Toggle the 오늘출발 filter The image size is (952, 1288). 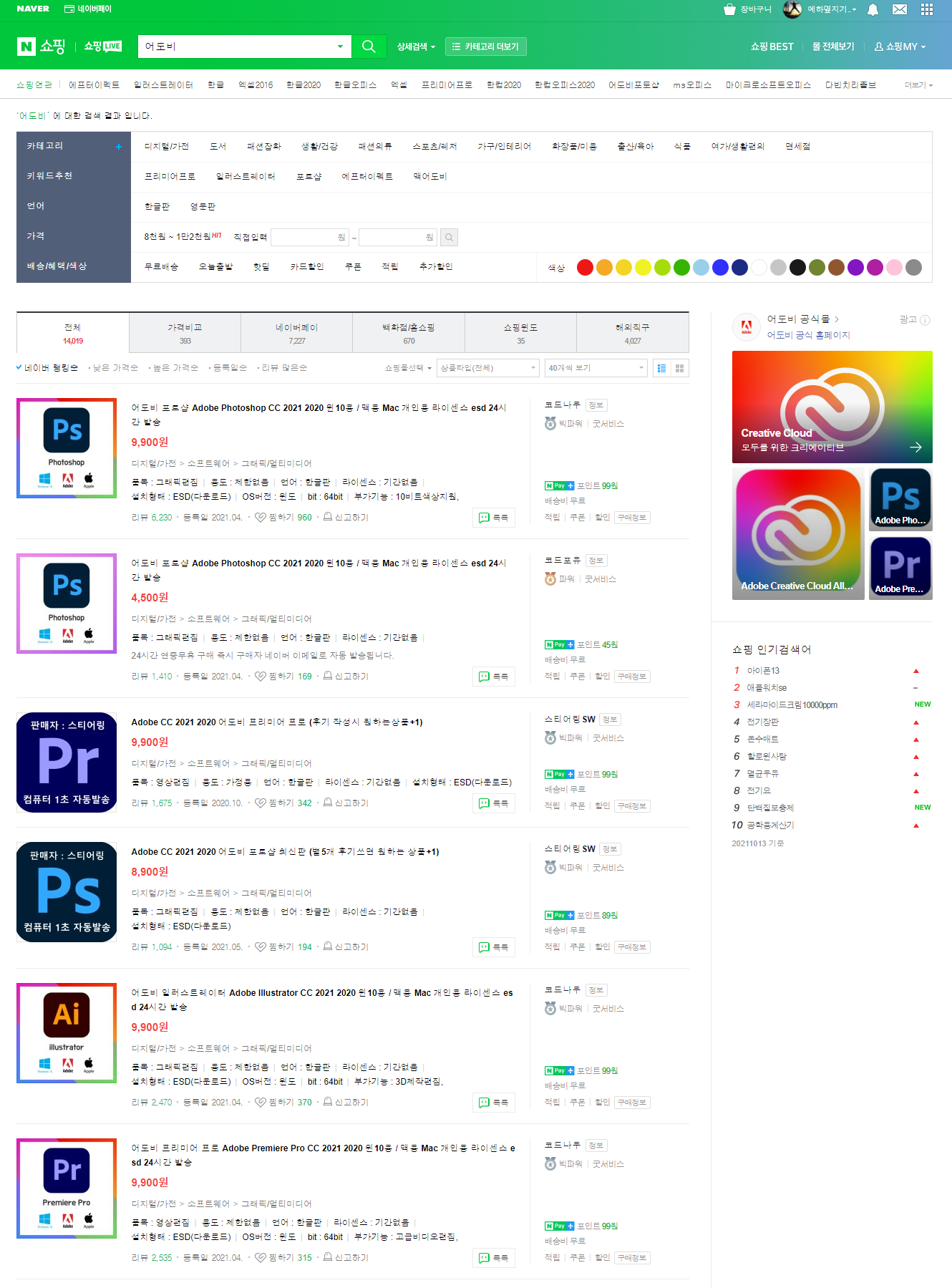[215, 266]
